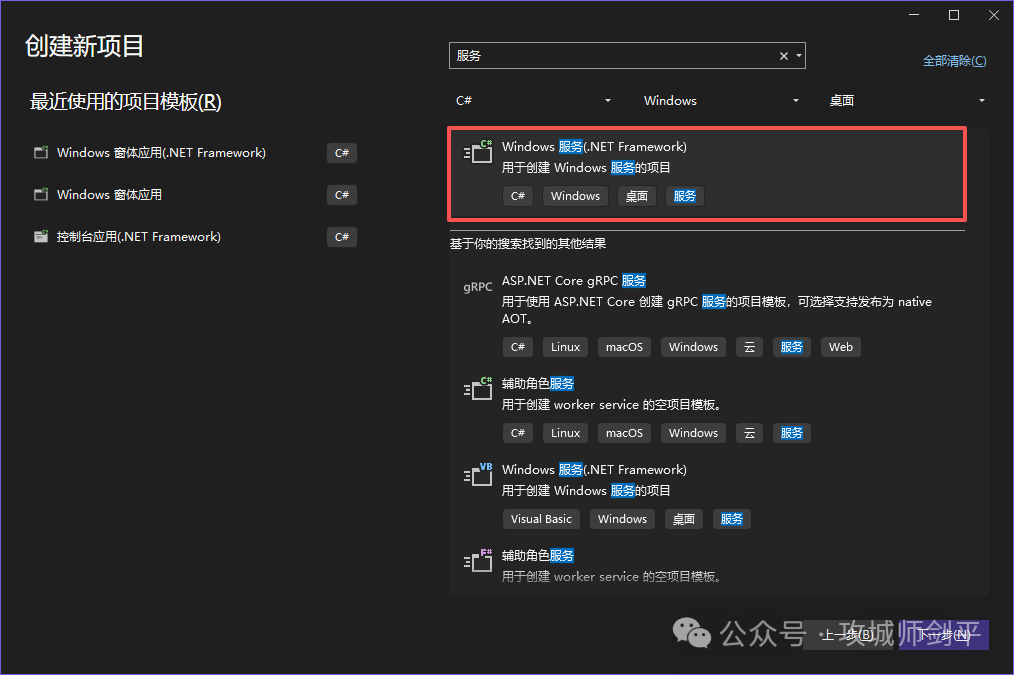The image size is (1014, 675).
Task: Select C# 辅助角色服务 worker service template
Action: click(707, 409)
